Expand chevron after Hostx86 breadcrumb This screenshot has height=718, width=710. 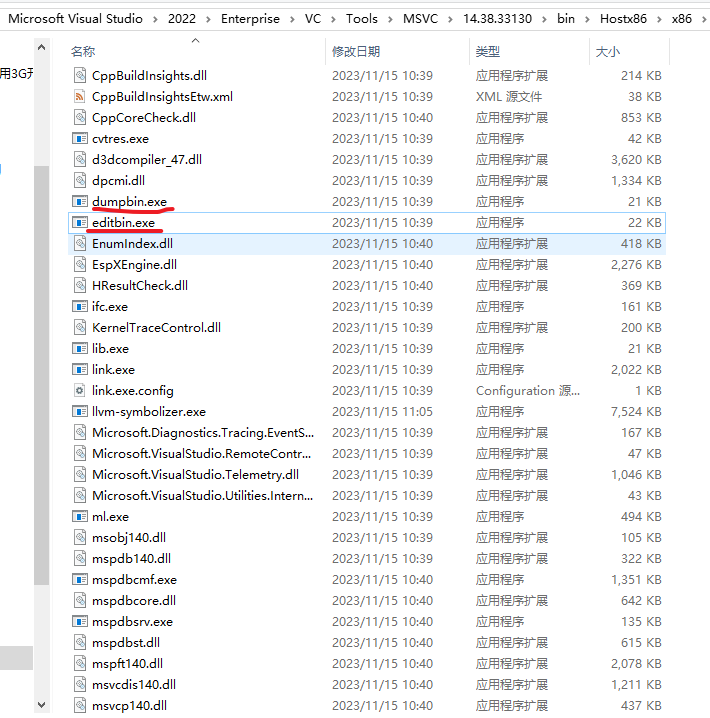pos(659,19)
